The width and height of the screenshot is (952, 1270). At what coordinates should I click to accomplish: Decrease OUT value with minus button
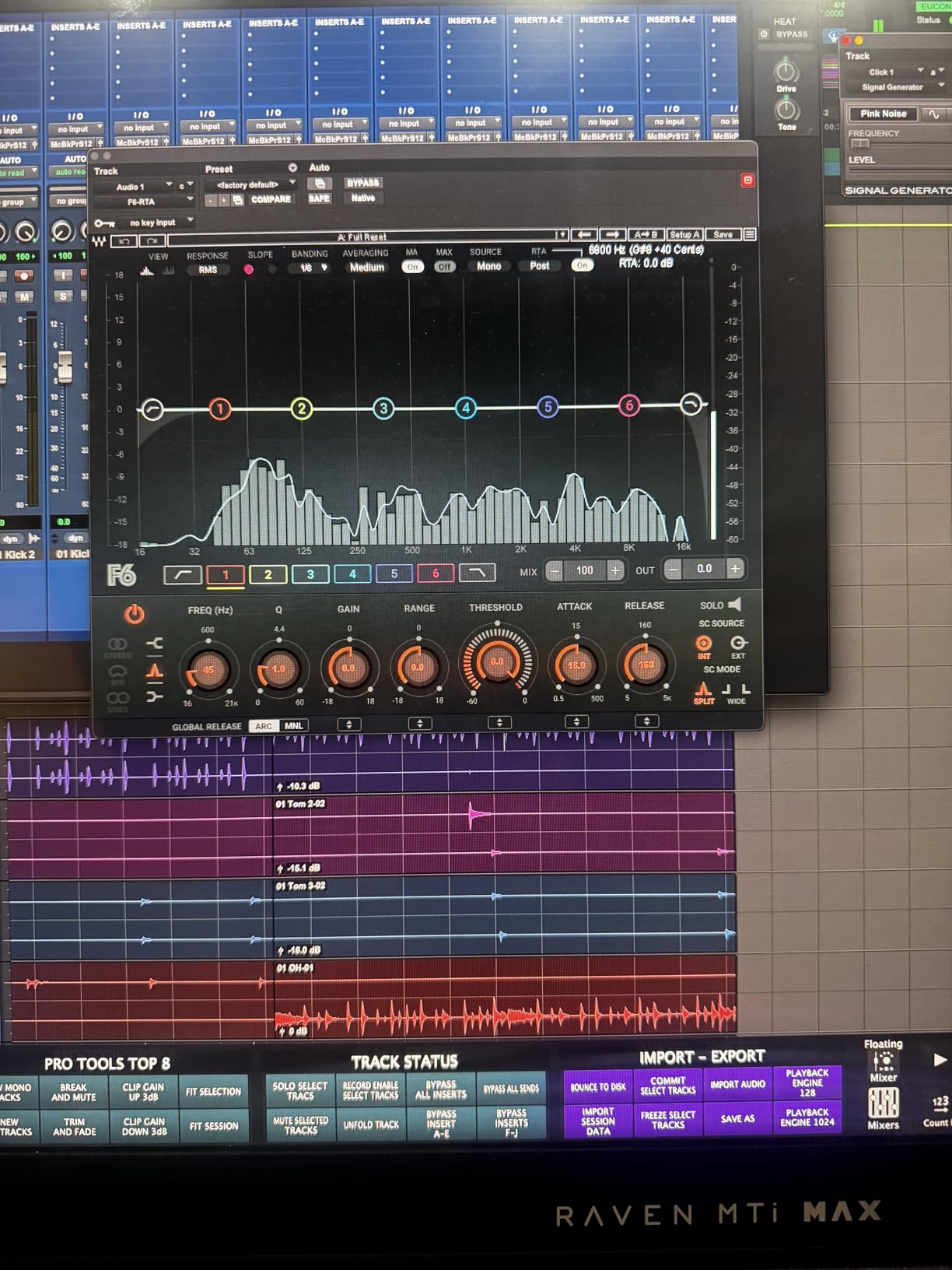coord(674,570)
